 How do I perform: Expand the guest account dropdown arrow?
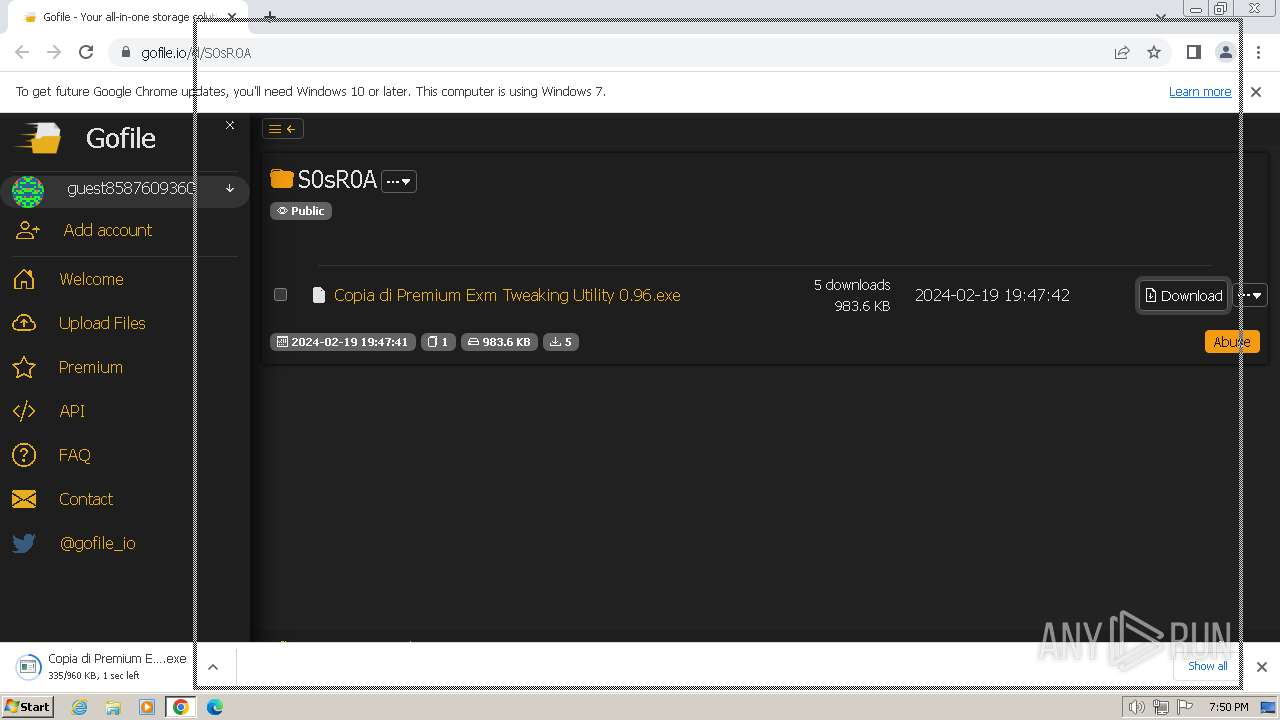(230, 189)
